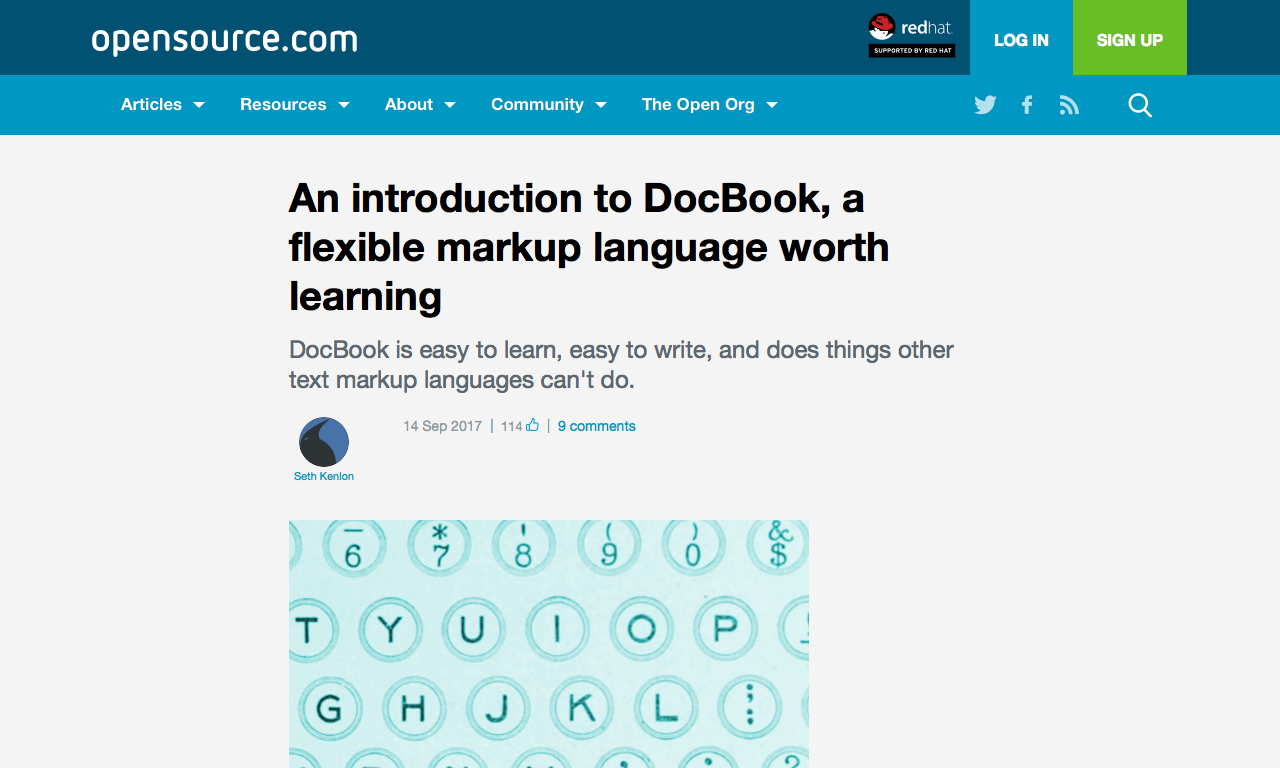The height and width of the screenshot is (768, 1280).
Task: Click the article headline about DocBook
Action: (x=589, y=247)
